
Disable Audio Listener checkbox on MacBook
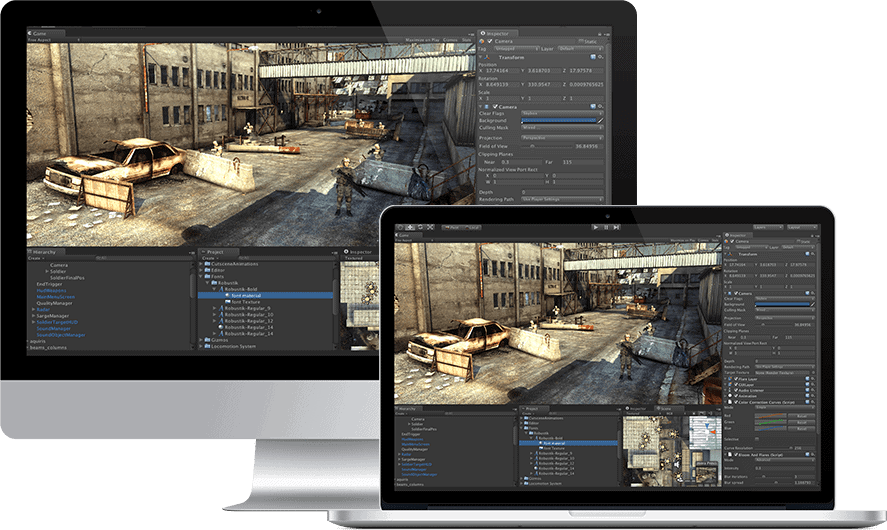[736, 390]
